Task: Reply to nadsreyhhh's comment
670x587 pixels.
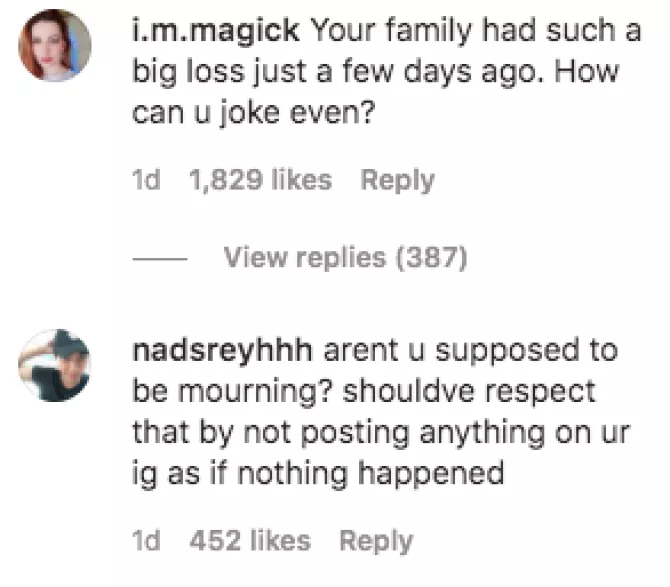Action: (x=375, y=541)
